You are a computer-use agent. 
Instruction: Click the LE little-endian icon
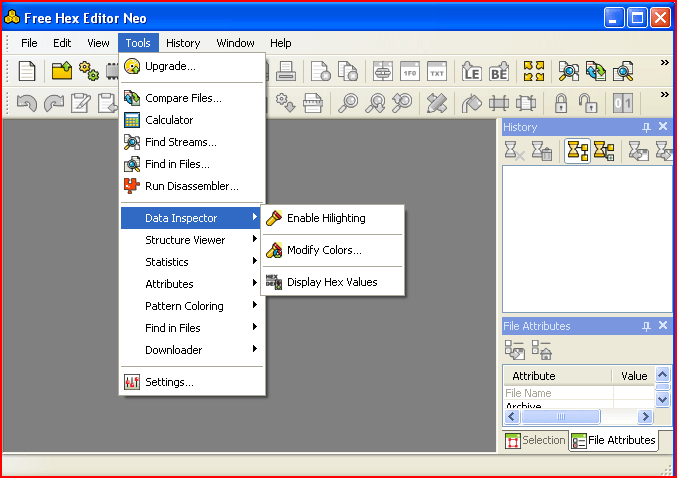point(471,71)
